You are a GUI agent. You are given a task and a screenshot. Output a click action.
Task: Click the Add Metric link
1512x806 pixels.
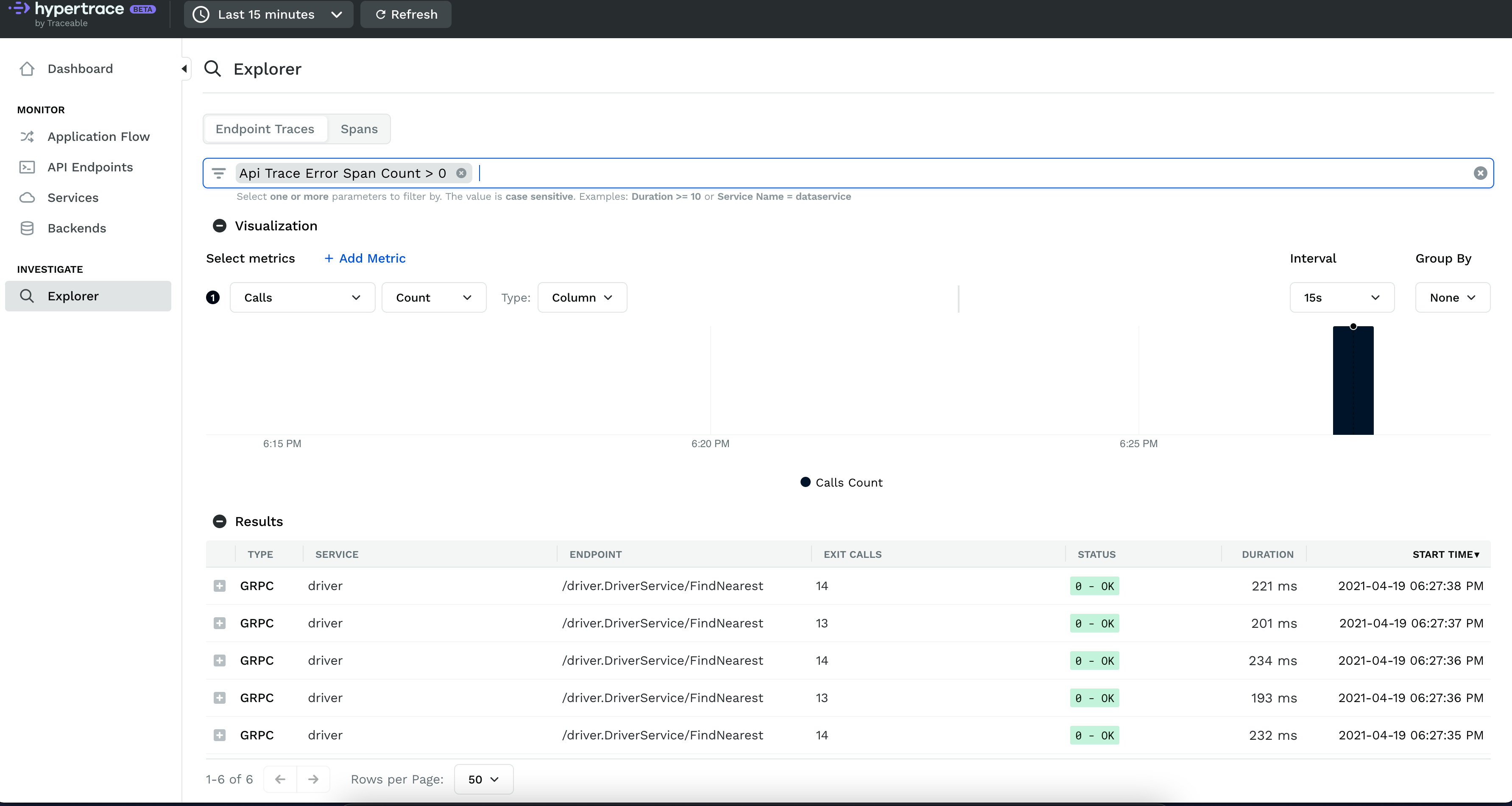tap(365, 258)
